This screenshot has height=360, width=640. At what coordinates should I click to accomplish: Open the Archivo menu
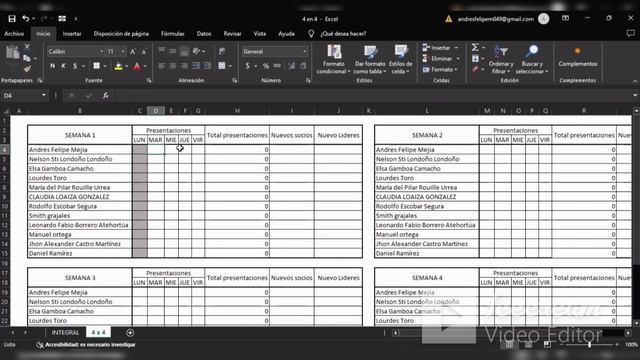pyautogui.click(x=14, y=34)
